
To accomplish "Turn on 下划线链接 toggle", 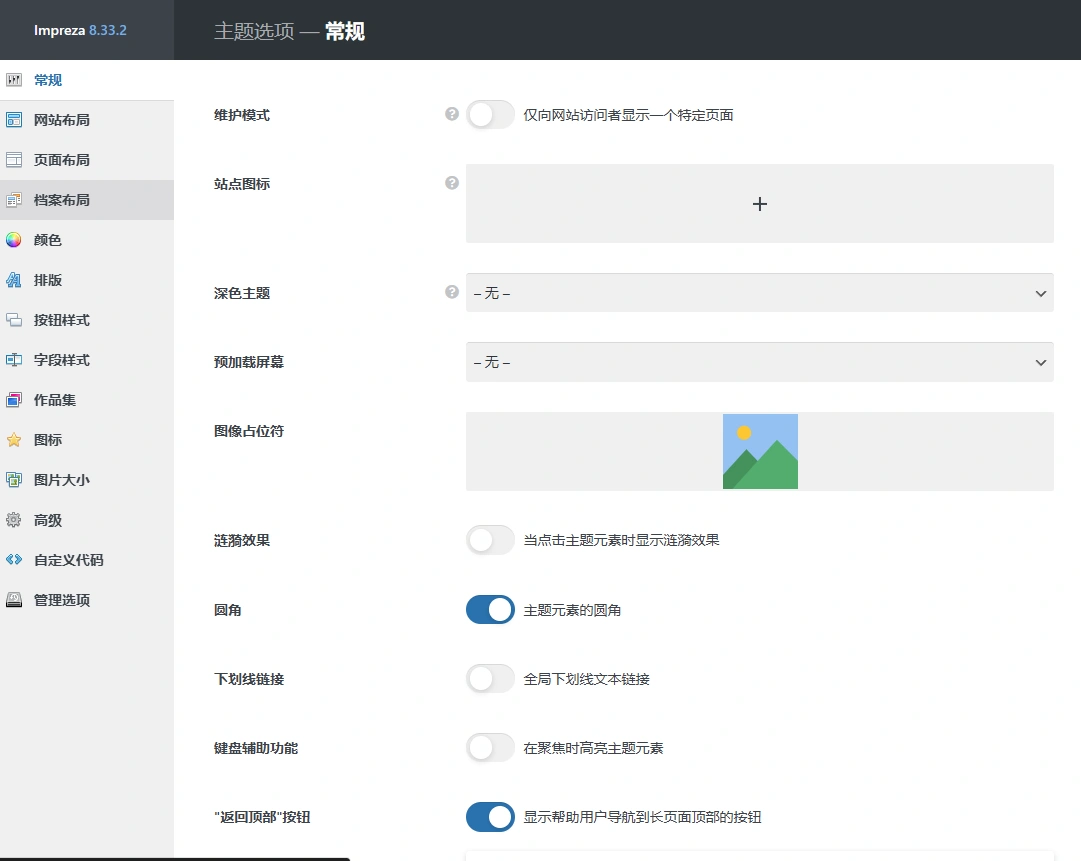I will [489, 678].
